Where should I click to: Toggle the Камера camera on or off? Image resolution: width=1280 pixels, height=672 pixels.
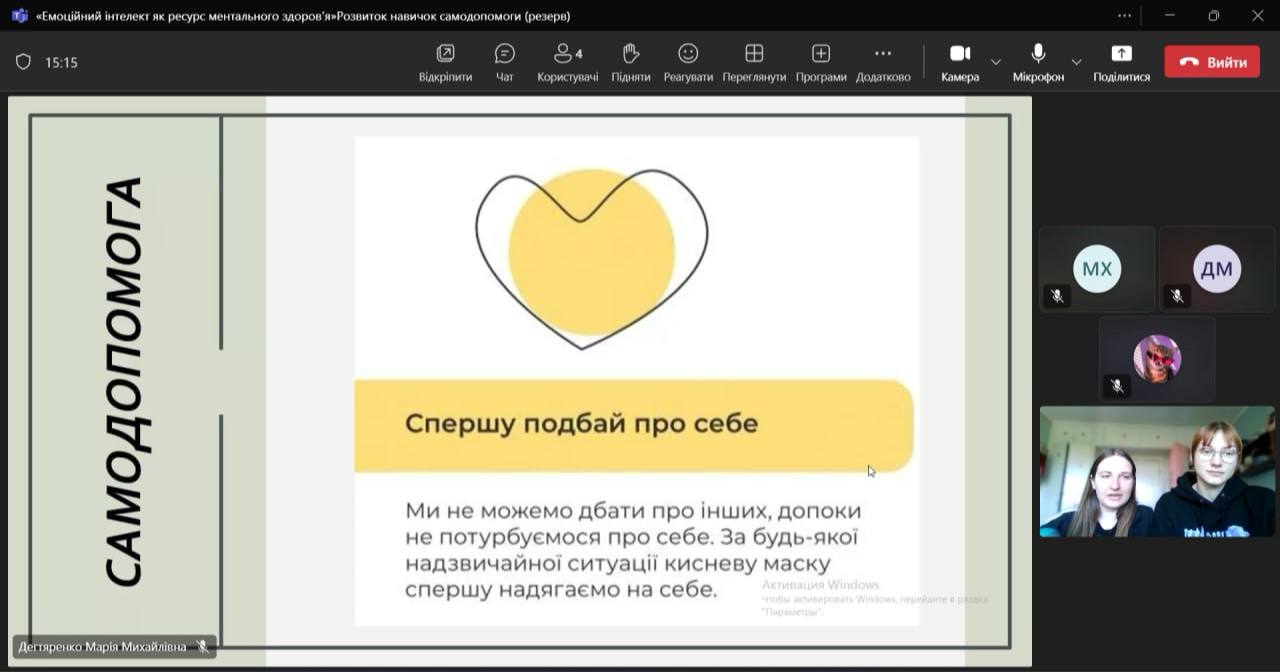point(960,62)
